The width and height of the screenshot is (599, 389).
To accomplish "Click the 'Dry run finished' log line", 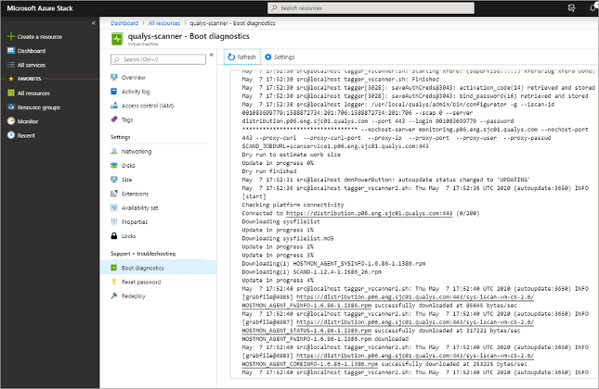I will pos(269,171).
